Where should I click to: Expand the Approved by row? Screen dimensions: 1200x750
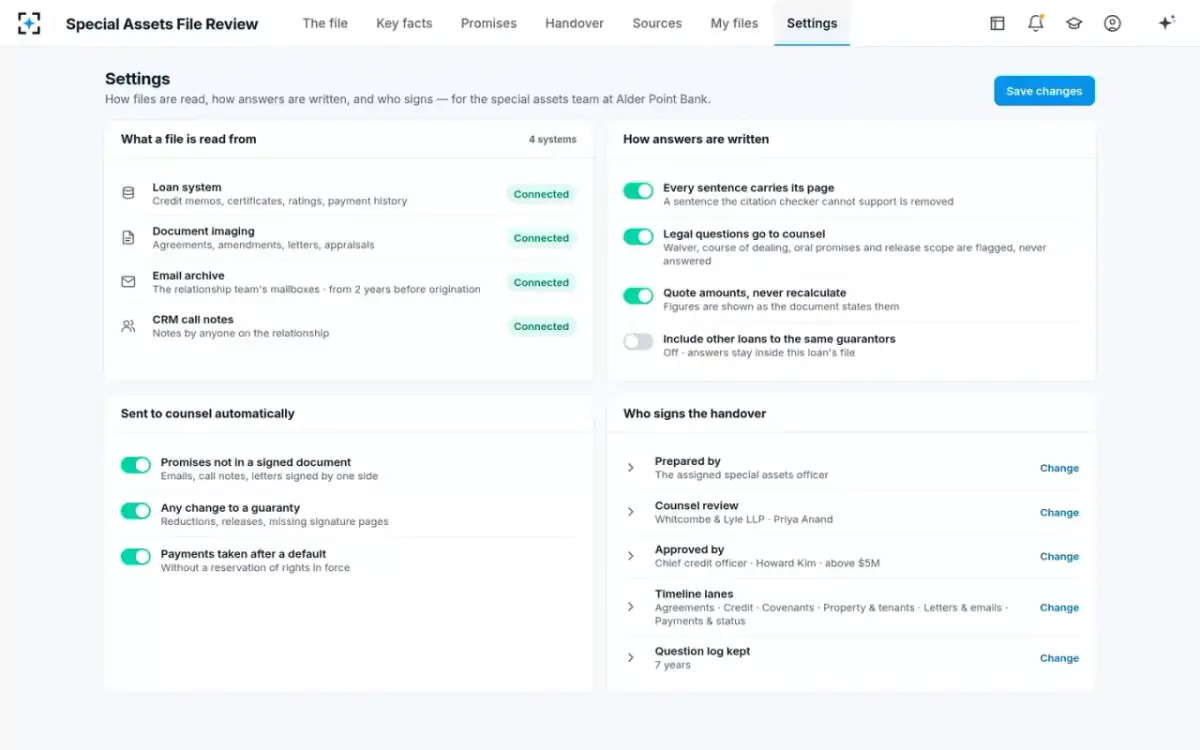(630, 556)
